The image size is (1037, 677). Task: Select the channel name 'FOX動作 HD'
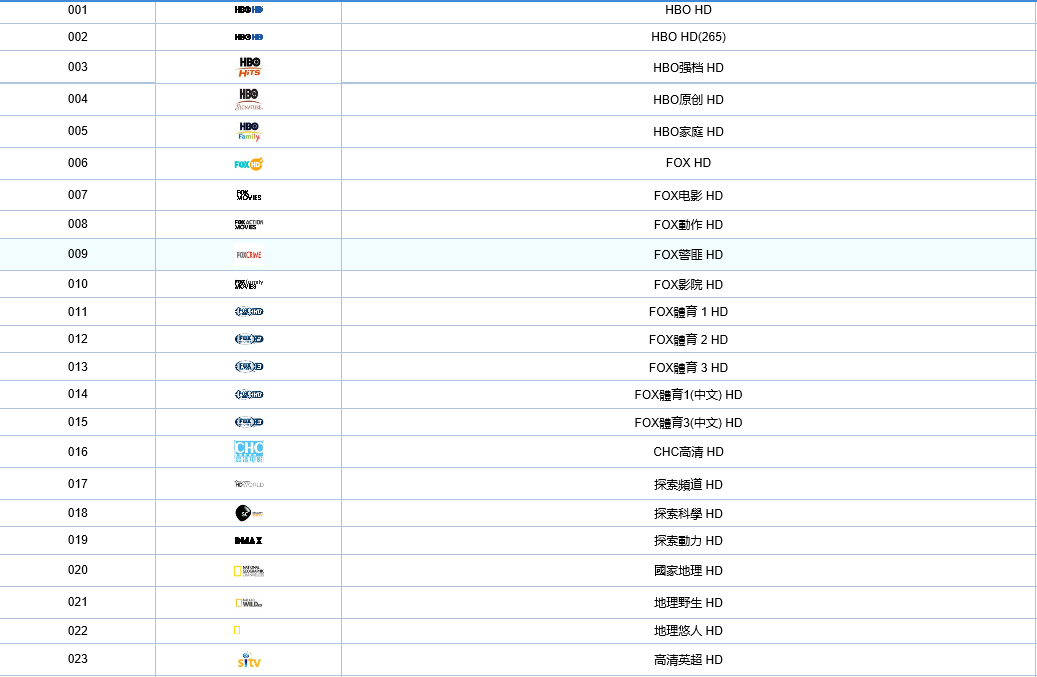coord(688,225)
